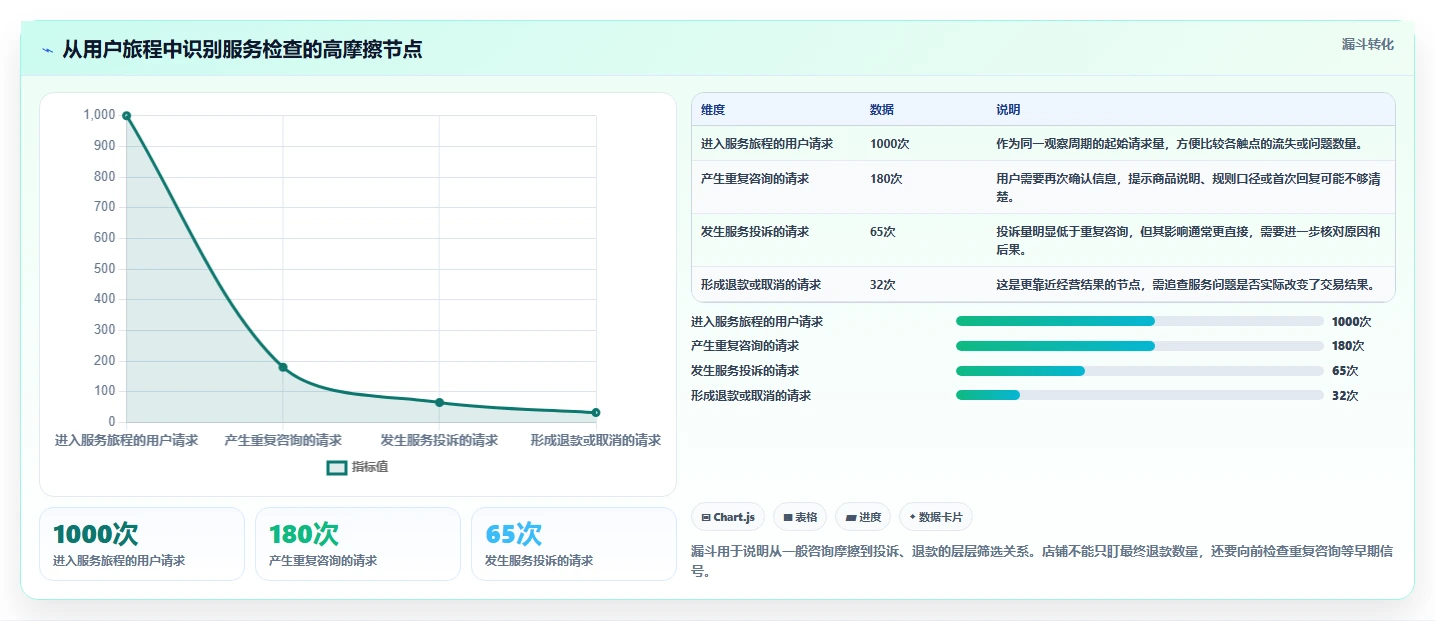Click the chart point for 发生服务投诉的请求

(439, 402)
